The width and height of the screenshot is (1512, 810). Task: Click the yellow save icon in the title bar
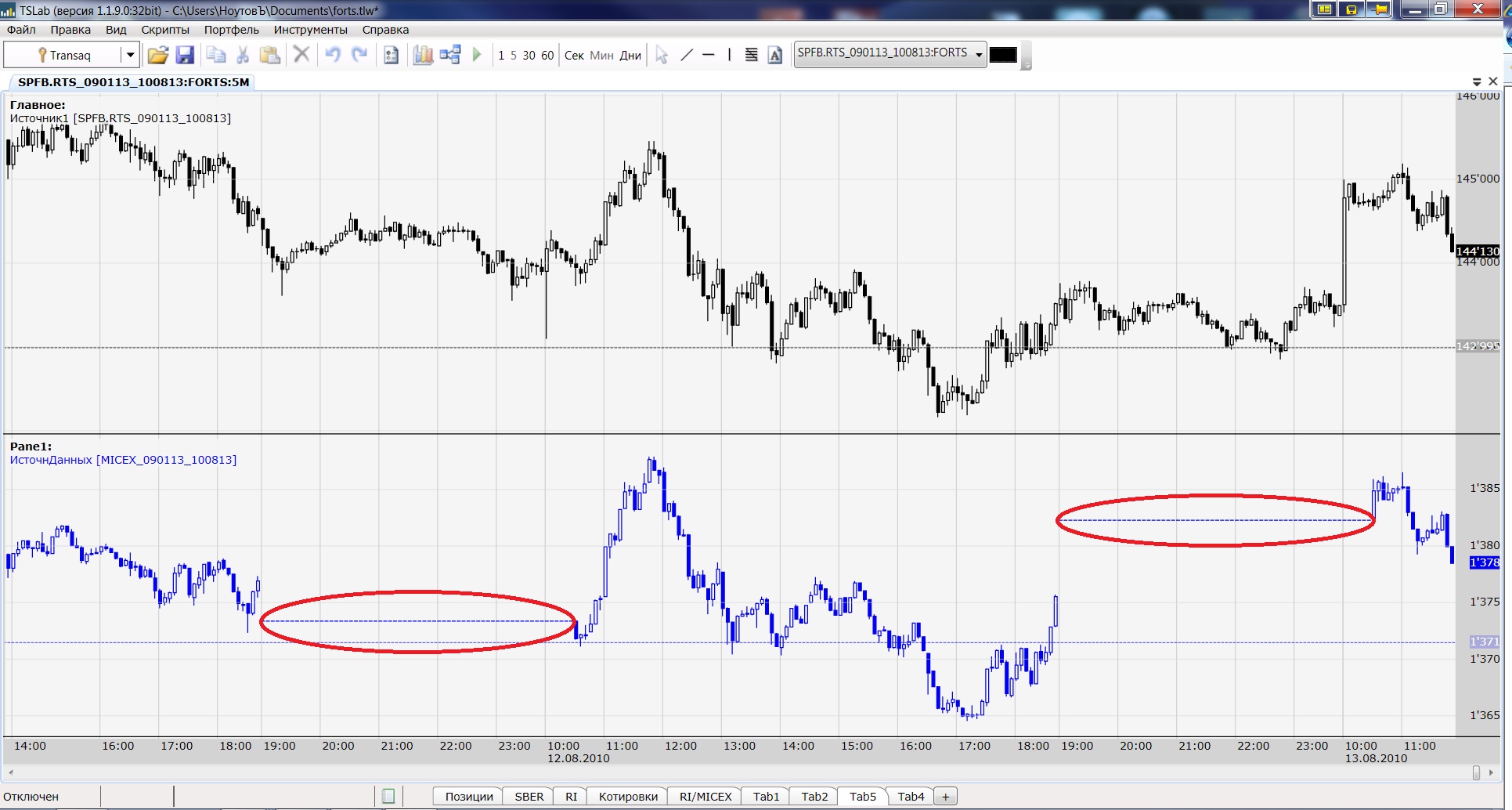(1351, 9)
